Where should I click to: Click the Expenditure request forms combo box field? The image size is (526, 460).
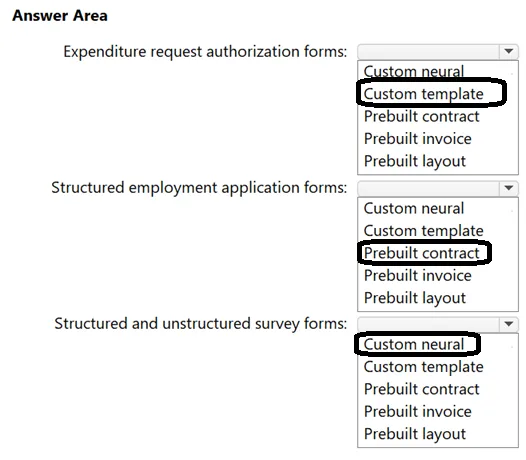[438, 52]
